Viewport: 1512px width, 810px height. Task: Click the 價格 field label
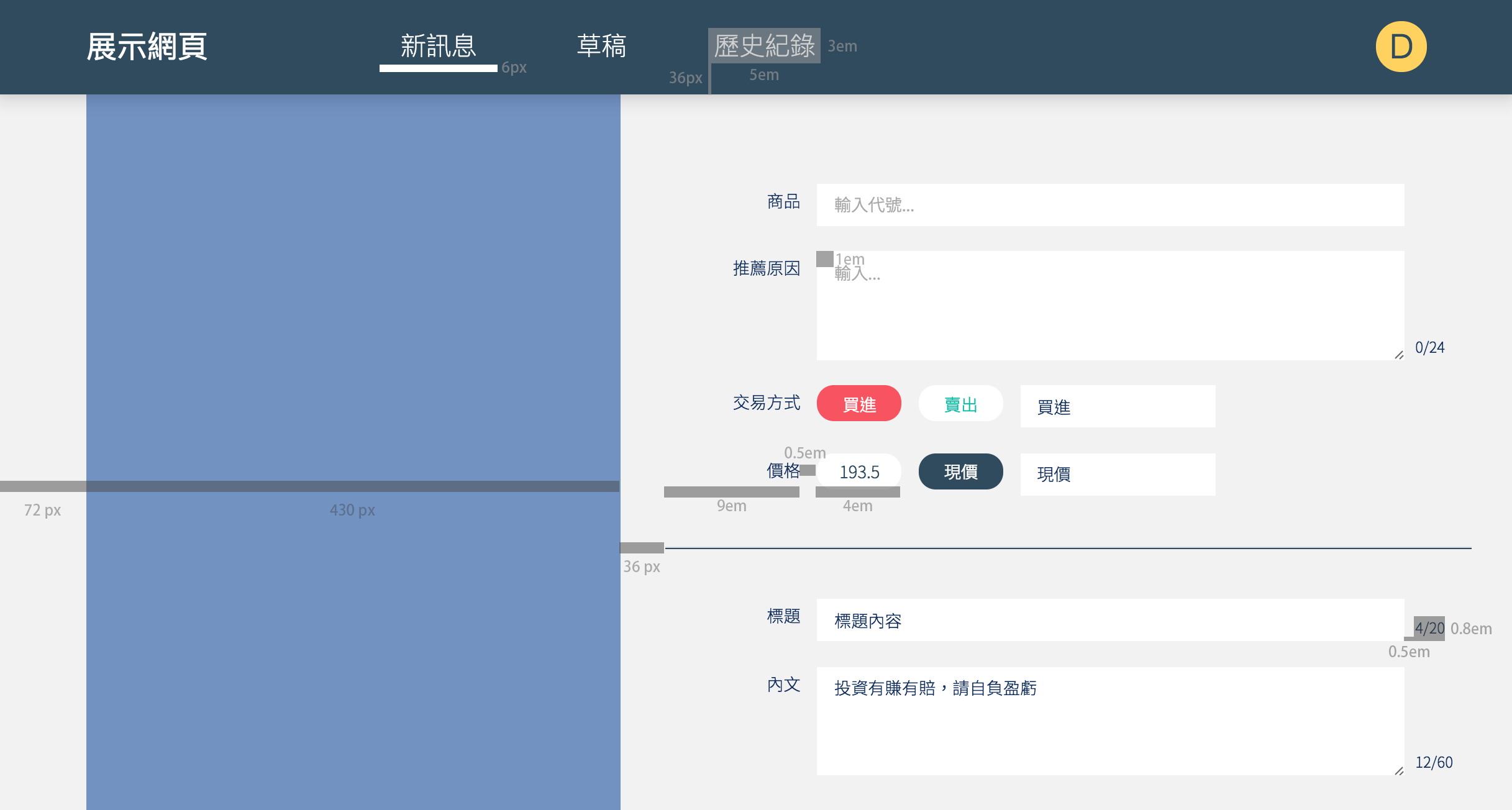pyautogui.click(x=783, y=471)
